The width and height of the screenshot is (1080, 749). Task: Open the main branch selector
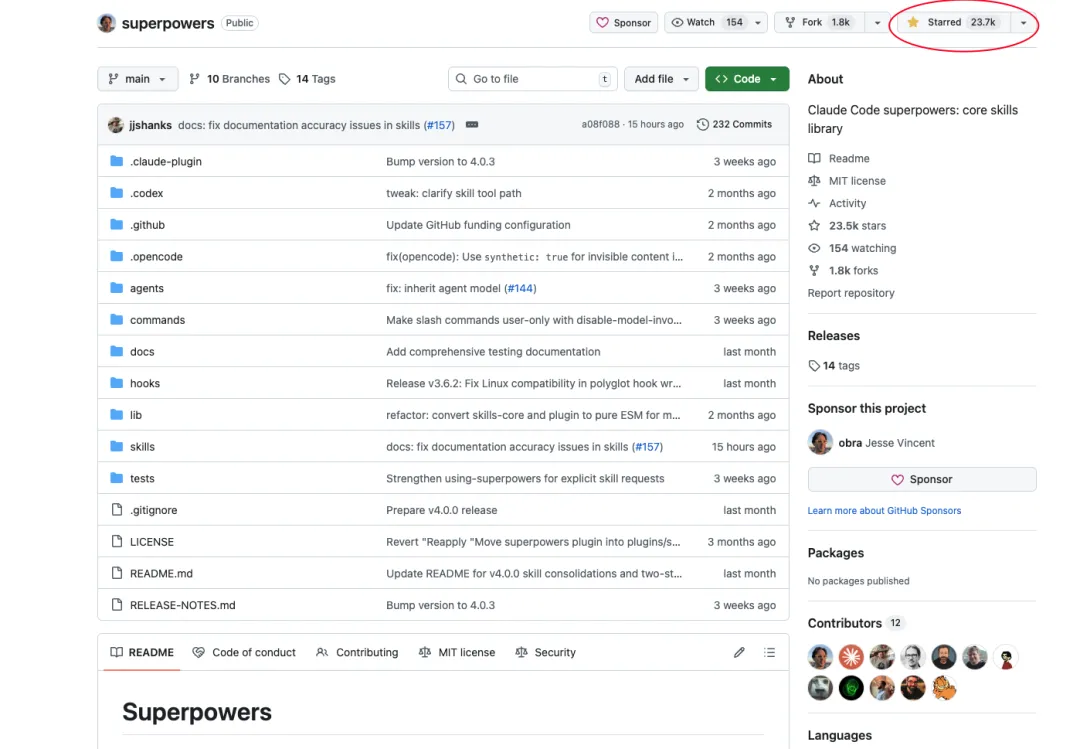(138, 79)
